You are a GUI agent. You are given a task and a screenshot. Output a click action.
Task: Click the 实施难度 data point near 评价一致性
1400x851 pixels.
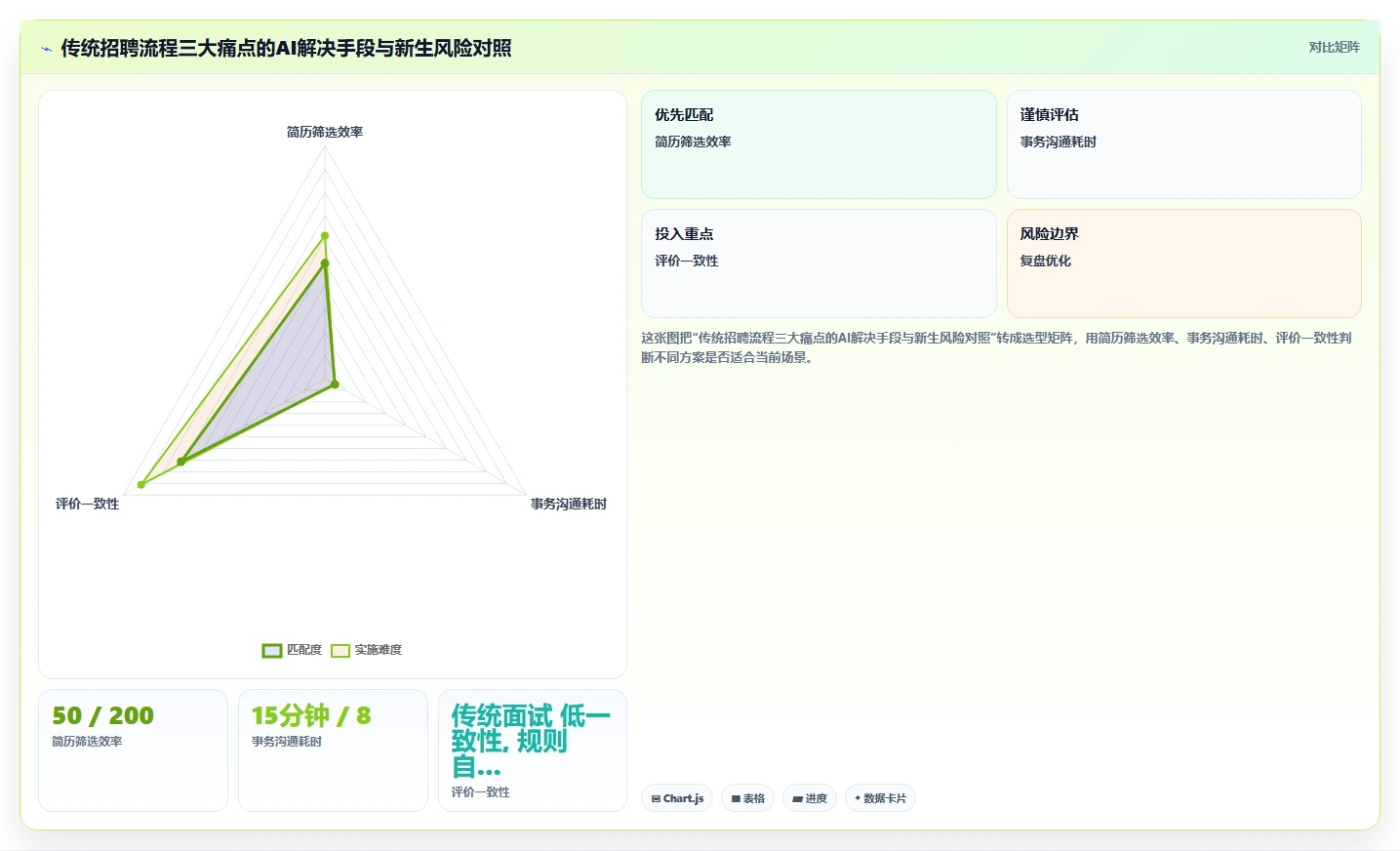(141, 484)
